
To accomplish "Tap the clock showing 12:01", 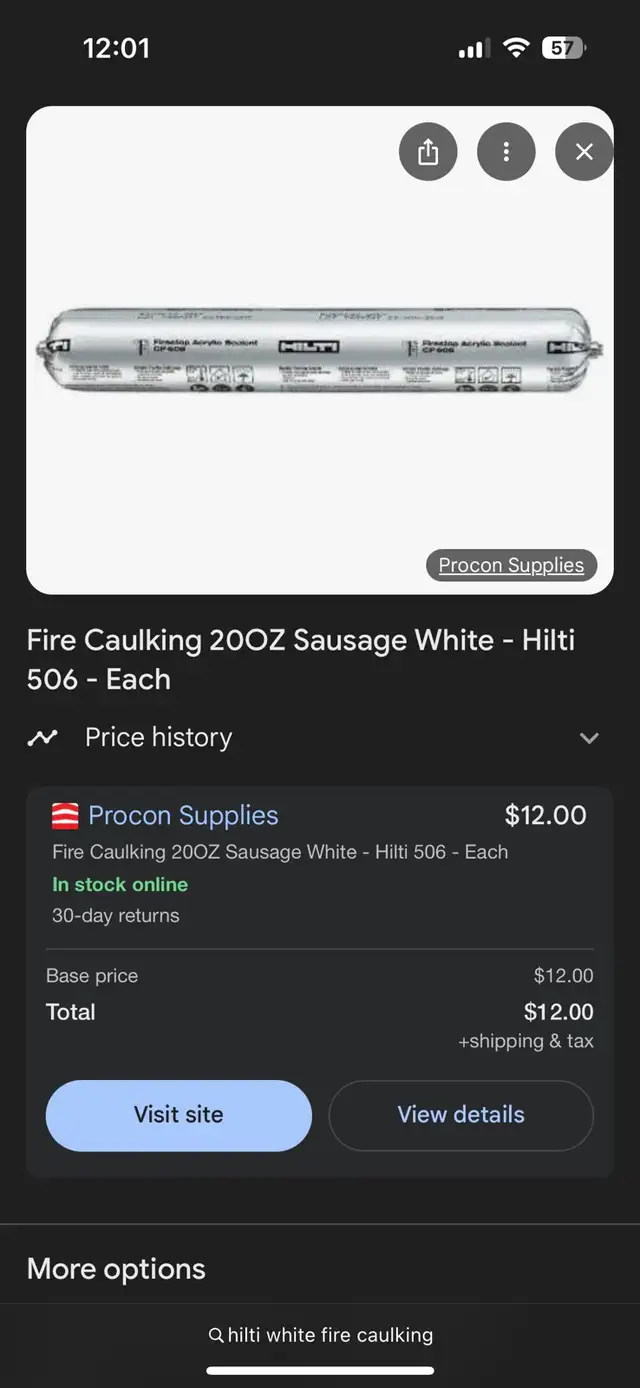I will 117,48.
